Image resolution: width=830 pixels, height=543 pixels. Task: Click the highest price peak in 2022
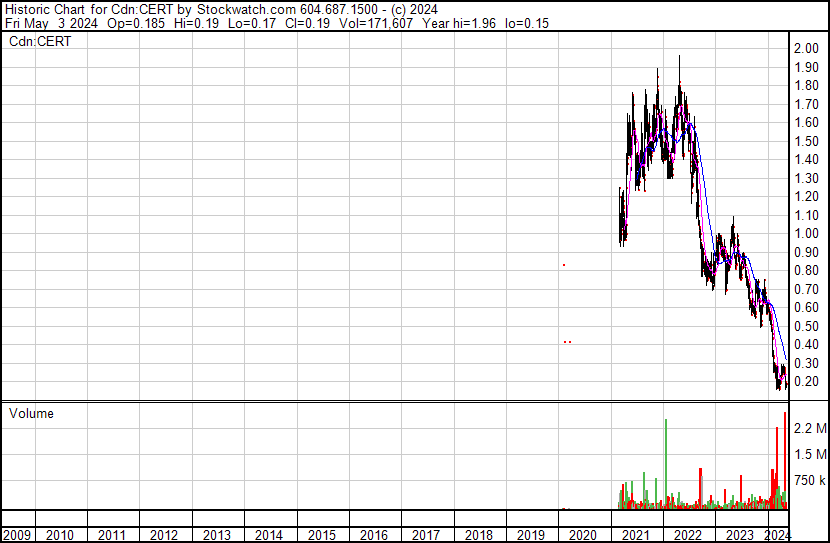click(680, 58)
